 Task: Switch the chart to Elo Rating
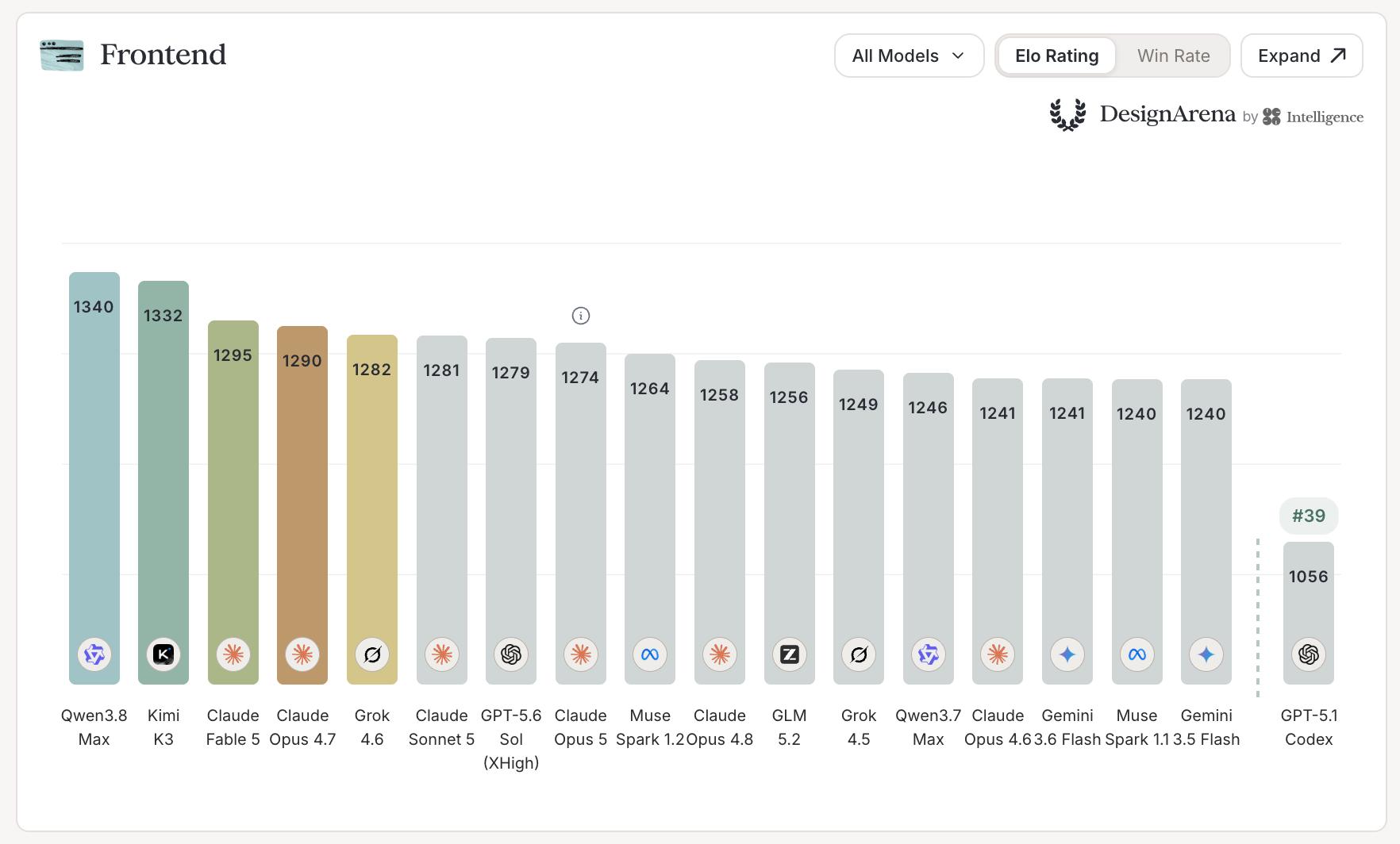1057,56
